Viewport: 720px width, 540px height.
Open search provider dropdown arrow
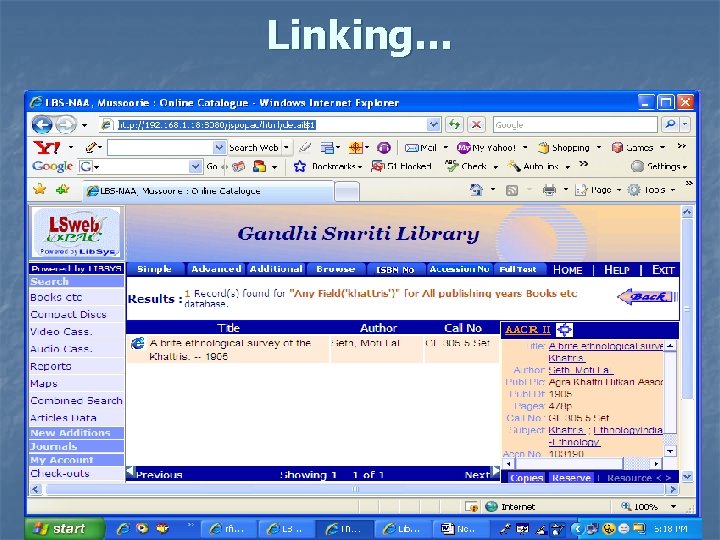coord(685,124)
